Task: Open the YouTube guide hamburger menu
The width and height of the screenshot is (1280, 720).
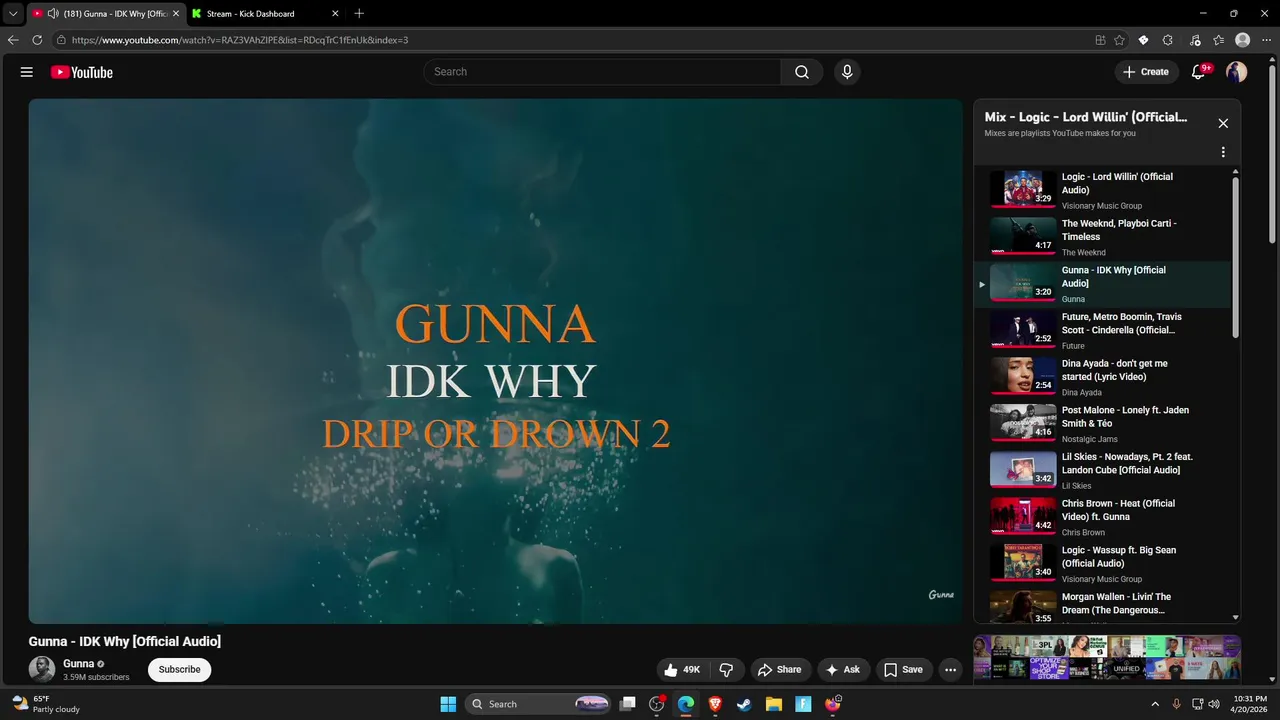Action: [27, 72]
